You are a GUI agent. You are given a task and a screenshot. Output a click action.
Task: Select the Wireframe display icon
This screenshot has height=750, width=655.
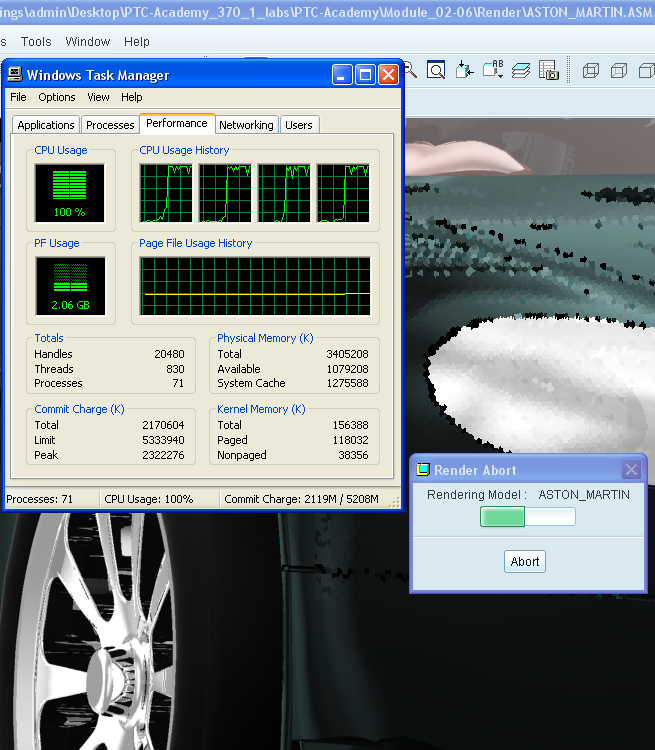coord(591,71)
